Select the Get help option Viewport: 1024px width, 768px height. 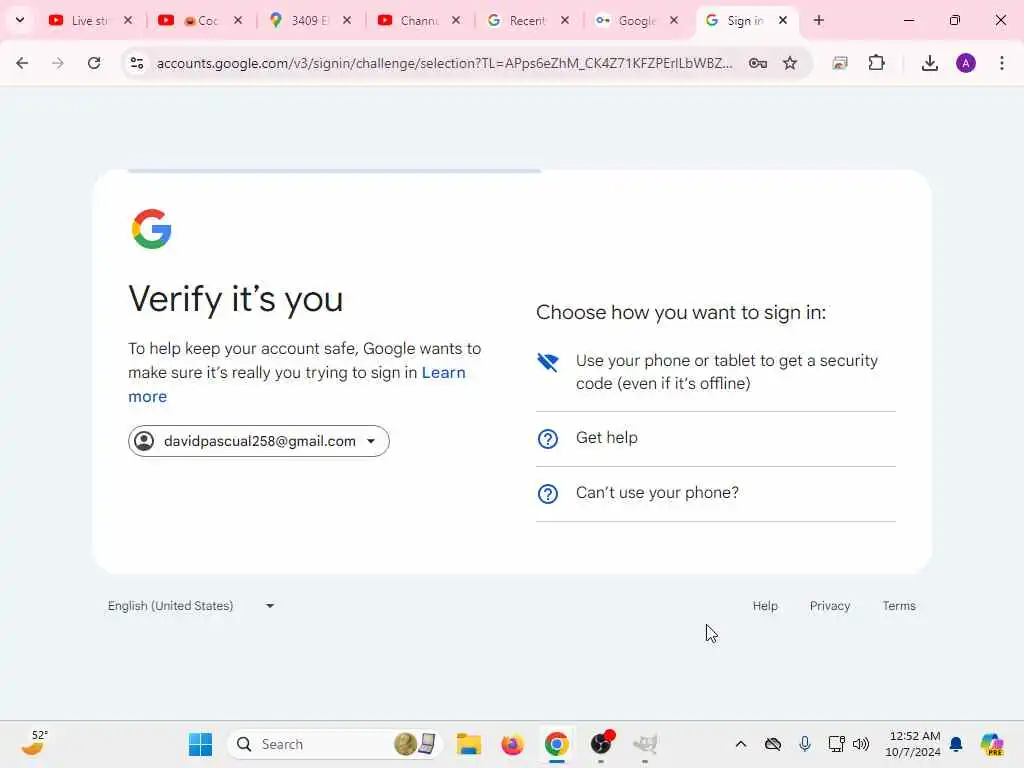pyautogui.click(x=716, y=438)
